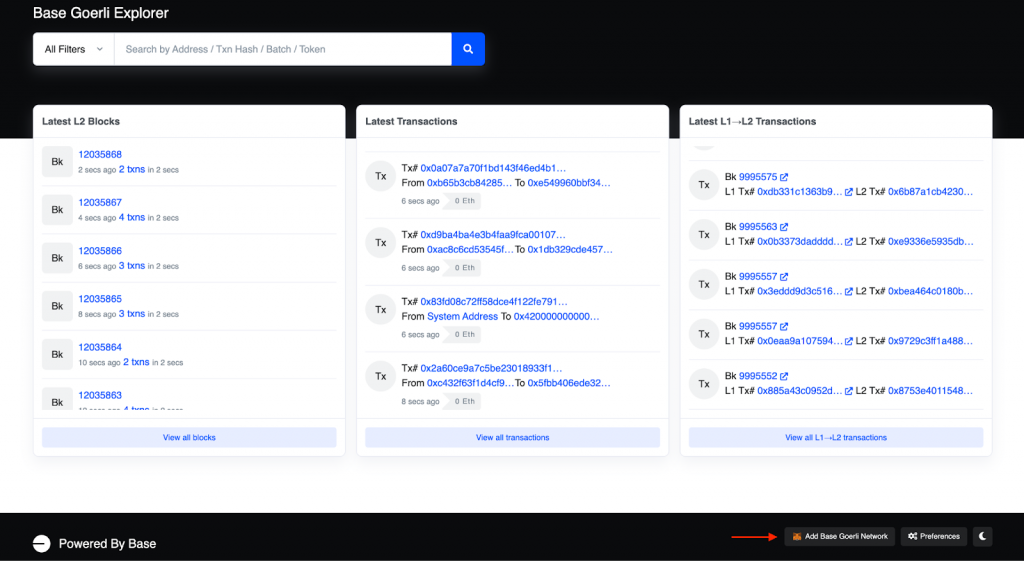Click Add Base Goerli Network button

point(840,536)
